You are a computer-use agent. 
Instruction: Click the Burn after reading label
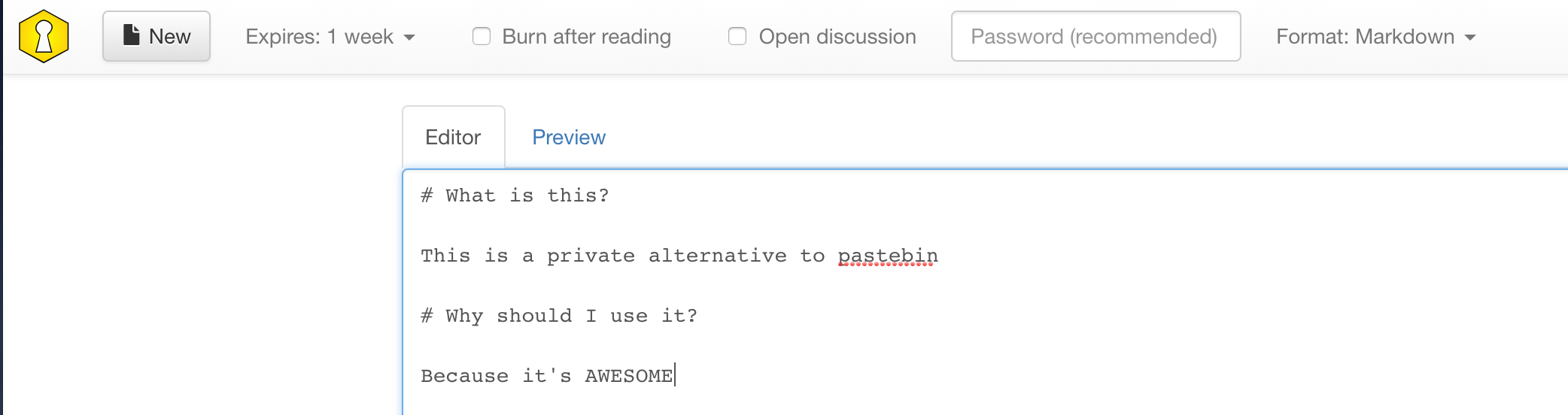586,37
